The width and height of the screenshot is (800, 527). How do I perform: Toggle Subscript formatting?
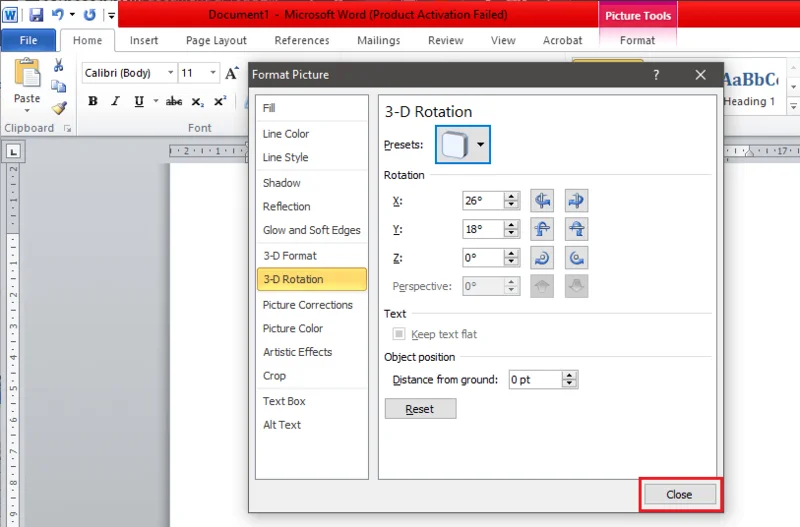click(x=197, y=102)
